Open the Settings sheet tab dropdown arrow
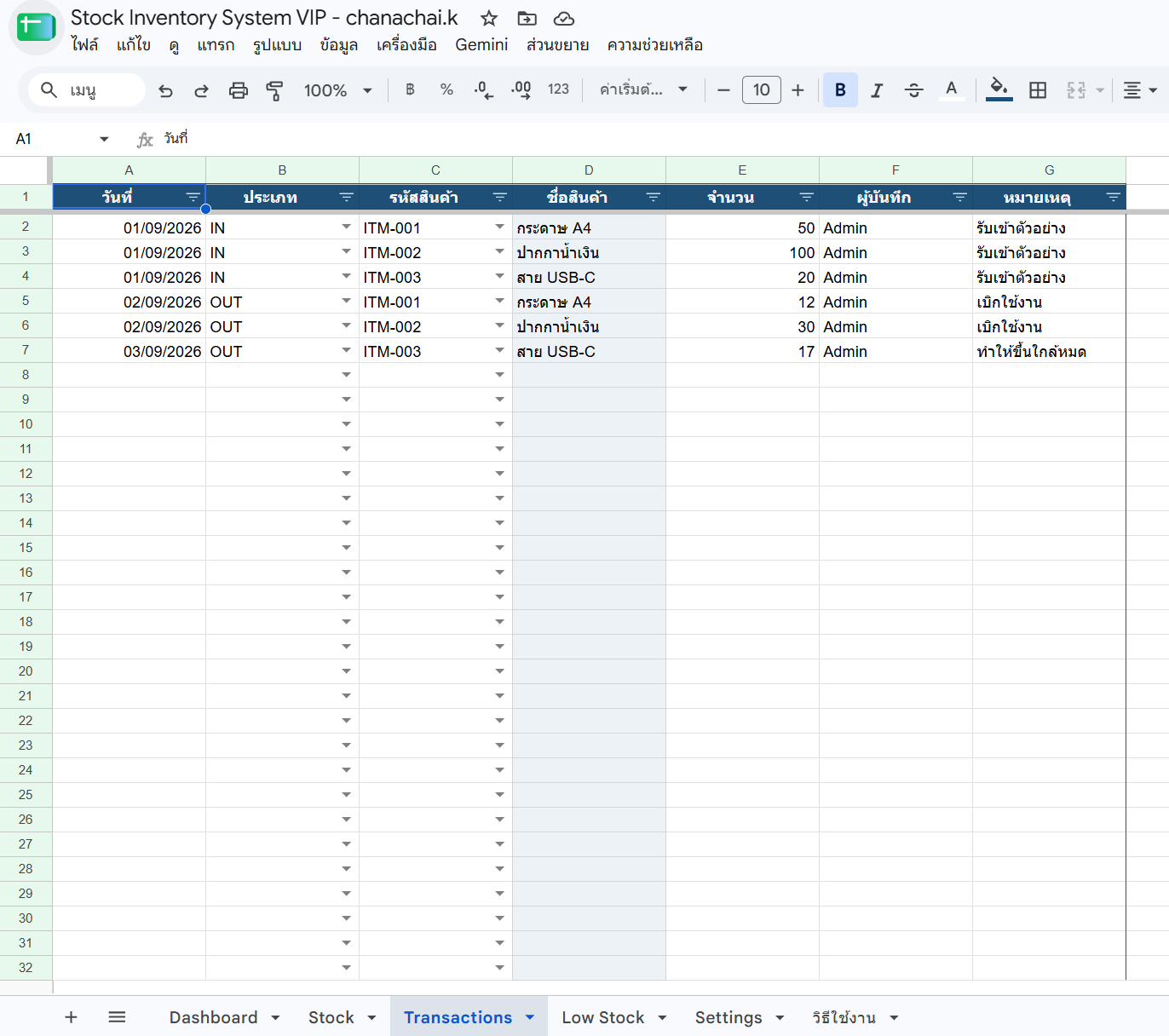 [780, 1018]
